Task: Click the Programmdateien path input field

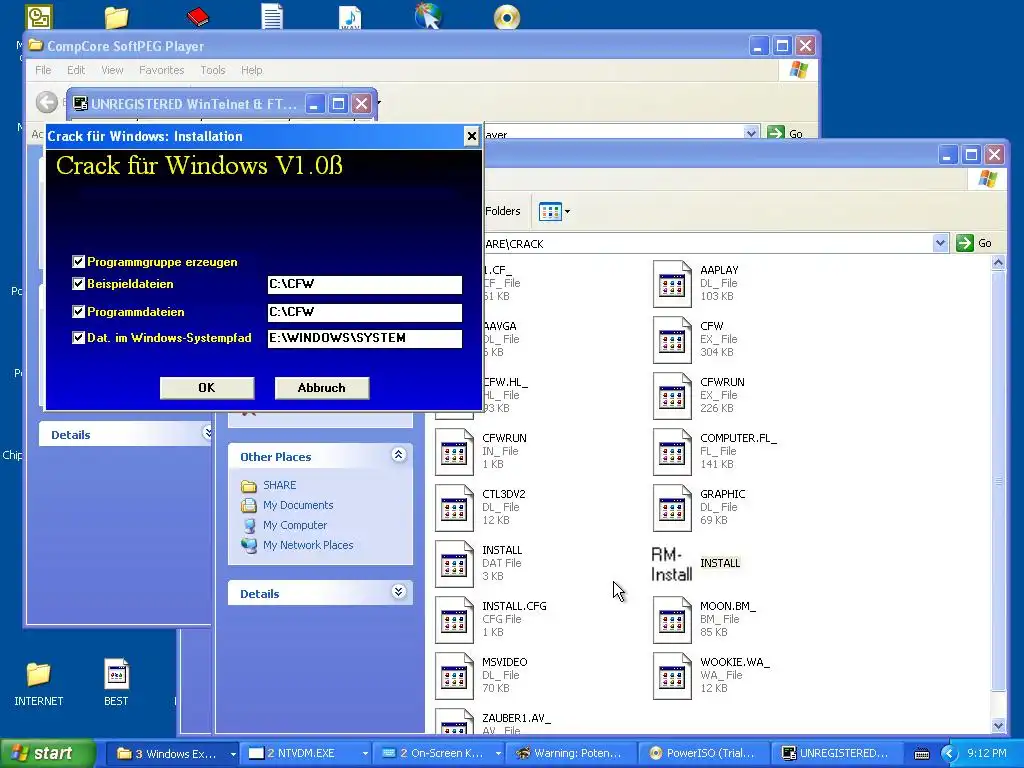Action: [x=364, y=312]
